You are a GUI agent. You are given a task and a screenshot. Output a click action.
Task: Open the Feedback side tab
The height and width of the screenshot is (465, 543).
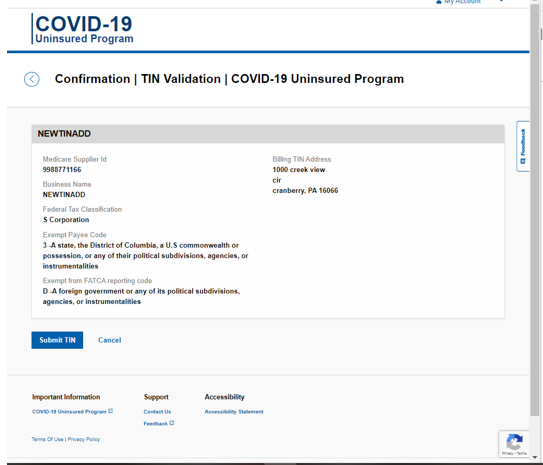(523, 146)
